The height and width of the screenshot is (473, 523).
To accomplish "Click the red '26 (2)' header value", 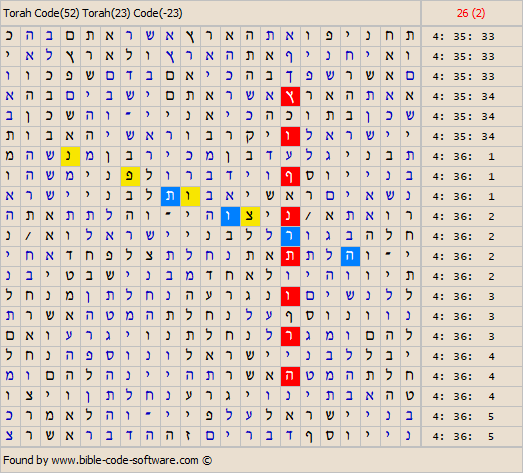I will coord(471,13).
